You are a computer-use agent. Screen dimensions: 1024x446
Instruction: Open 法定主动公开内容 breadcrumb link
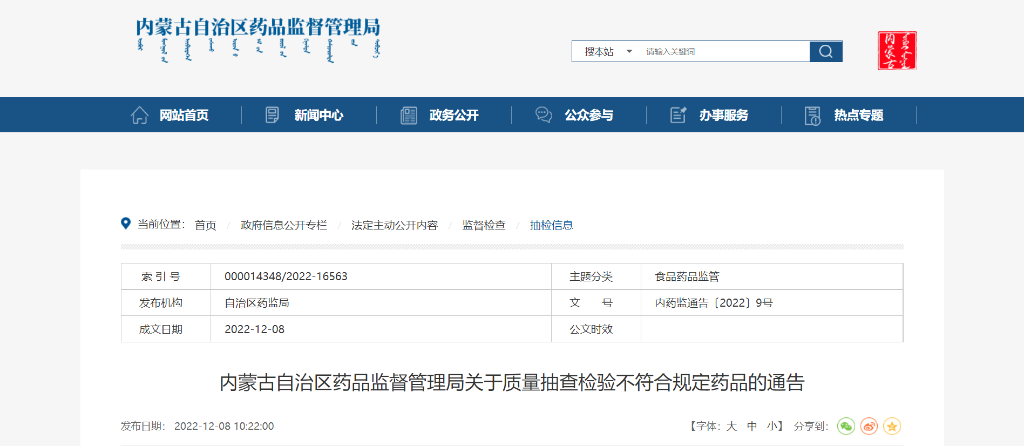tap(394, 225)
